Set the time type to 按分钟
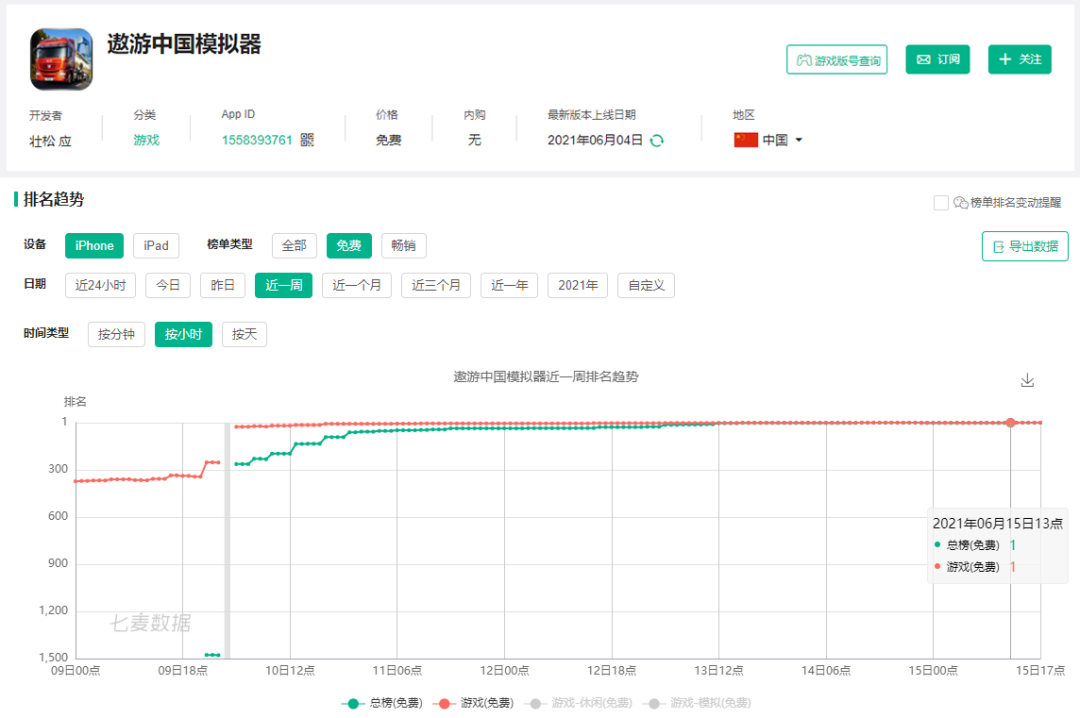 (116, 334)
